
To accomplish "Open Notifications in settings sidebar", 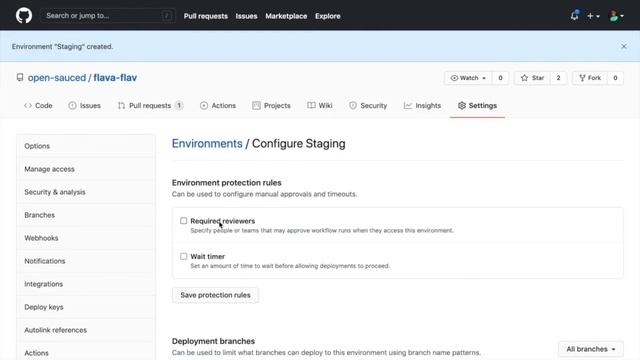I will tap(86, 261).
